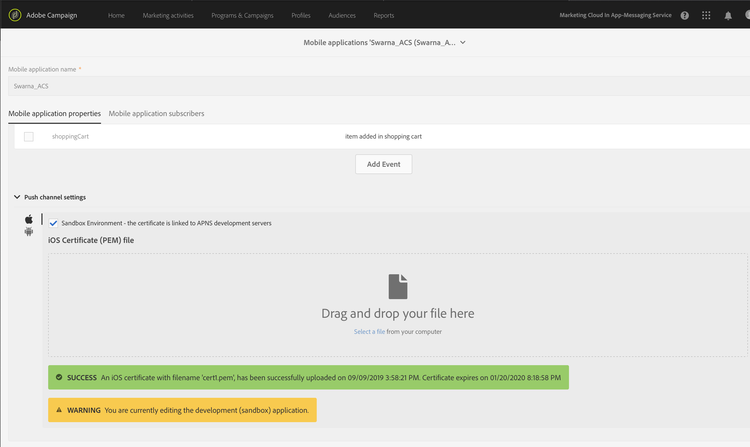Click the 'Mobile application name' label
750x447 pixels.
click(x=42, y=69)
